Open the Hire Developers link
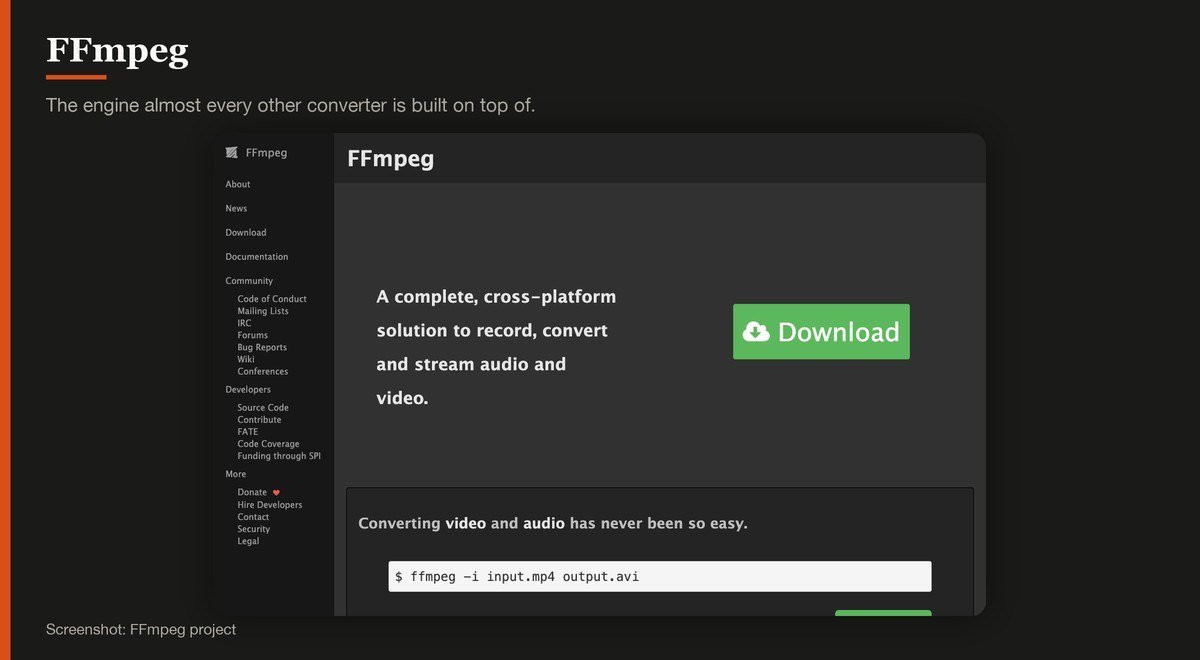 point(270,505)
